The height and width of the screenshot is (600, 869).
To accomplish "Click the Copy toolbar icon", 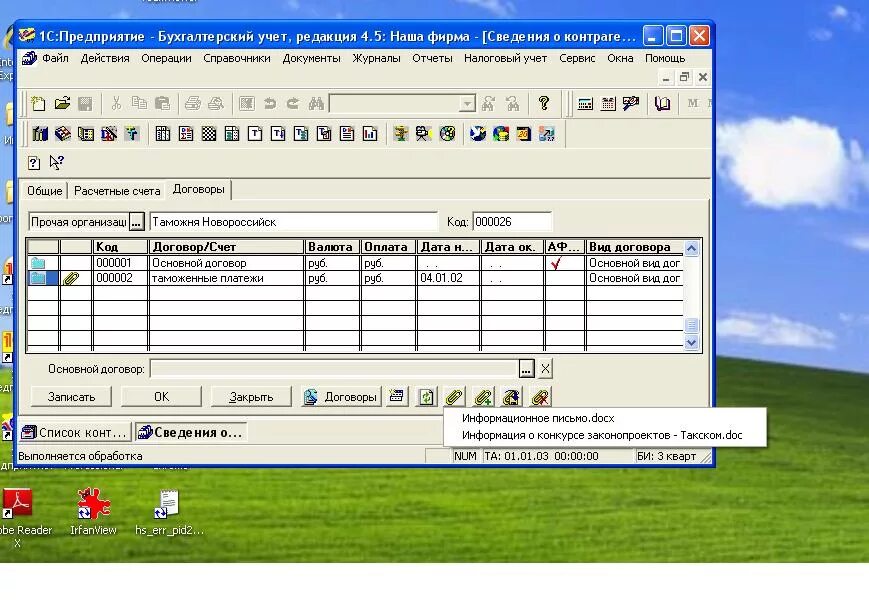I will click(139, 104).
